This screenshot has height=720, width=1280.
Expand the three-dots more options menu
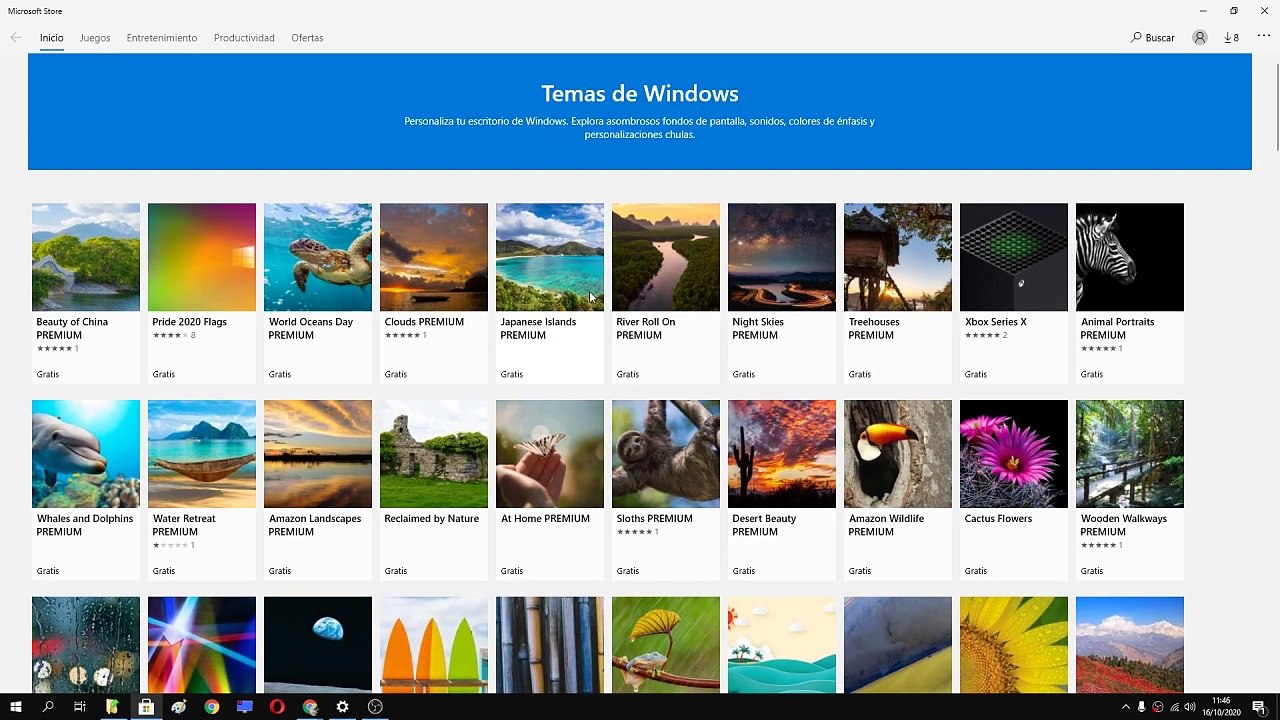pyautogui.click(x=1263, y=37)
